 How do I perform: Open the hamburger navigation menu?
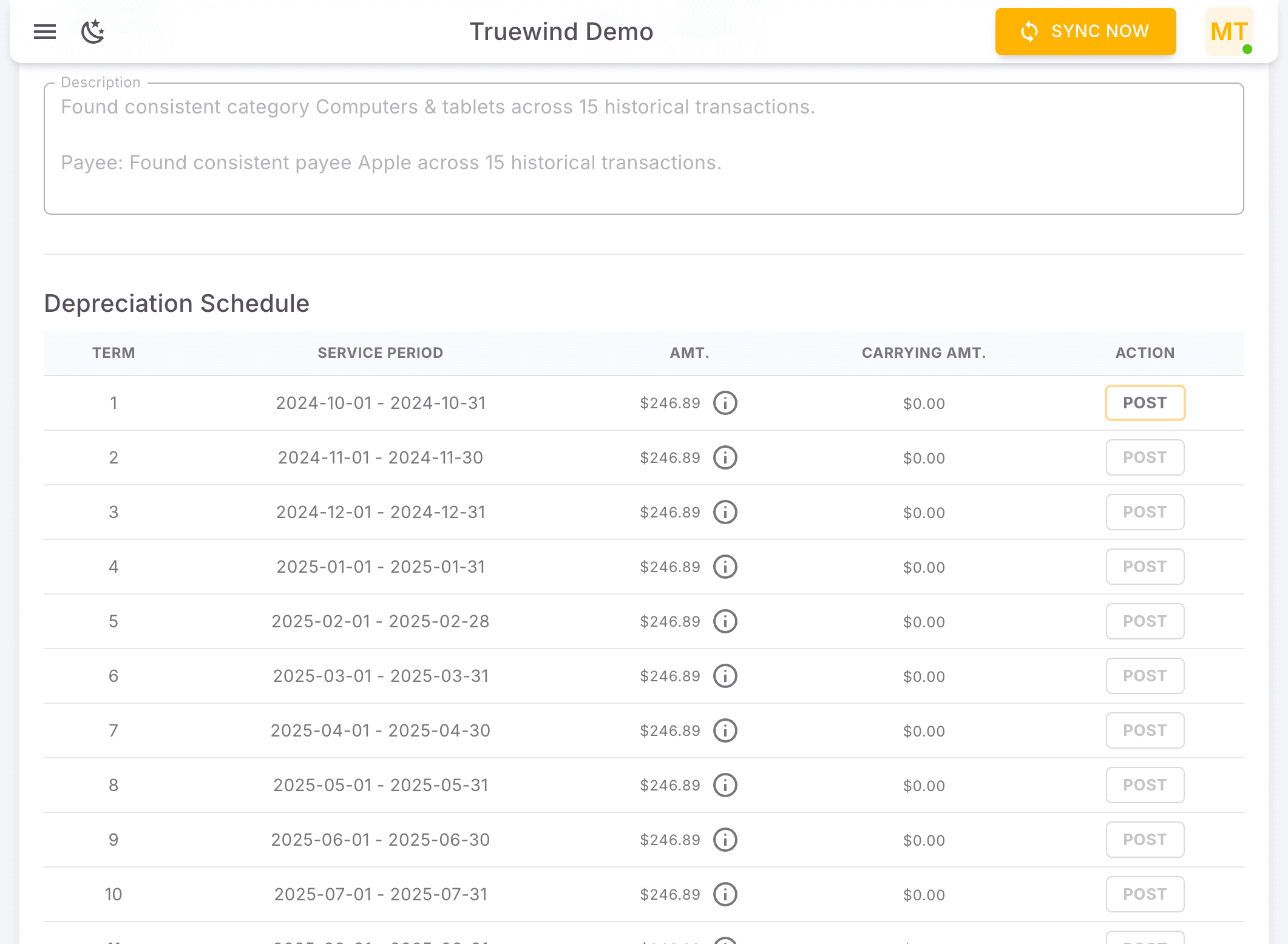click(x=44, y=32)
